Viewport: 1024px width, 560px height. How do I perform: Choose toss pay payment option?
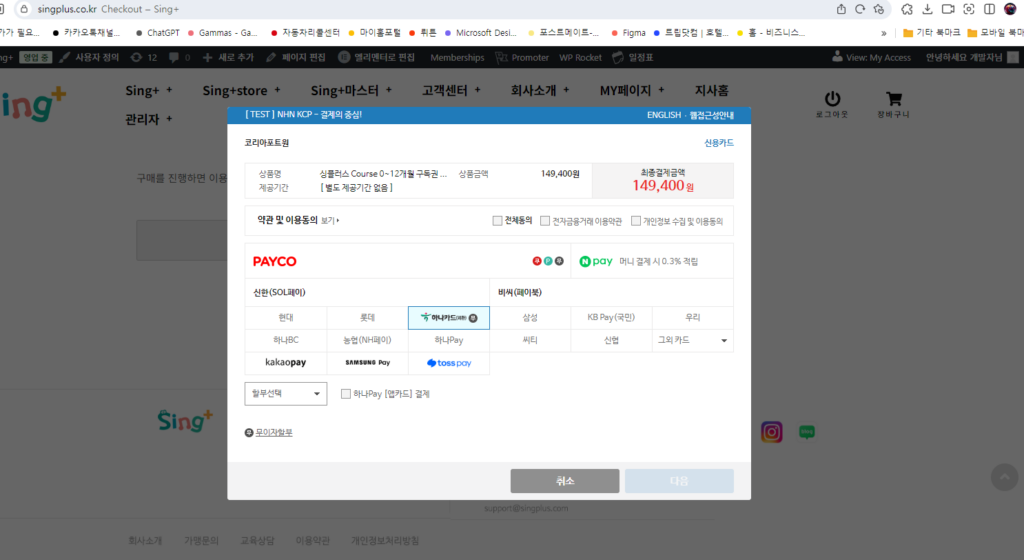tap(448, 363)
